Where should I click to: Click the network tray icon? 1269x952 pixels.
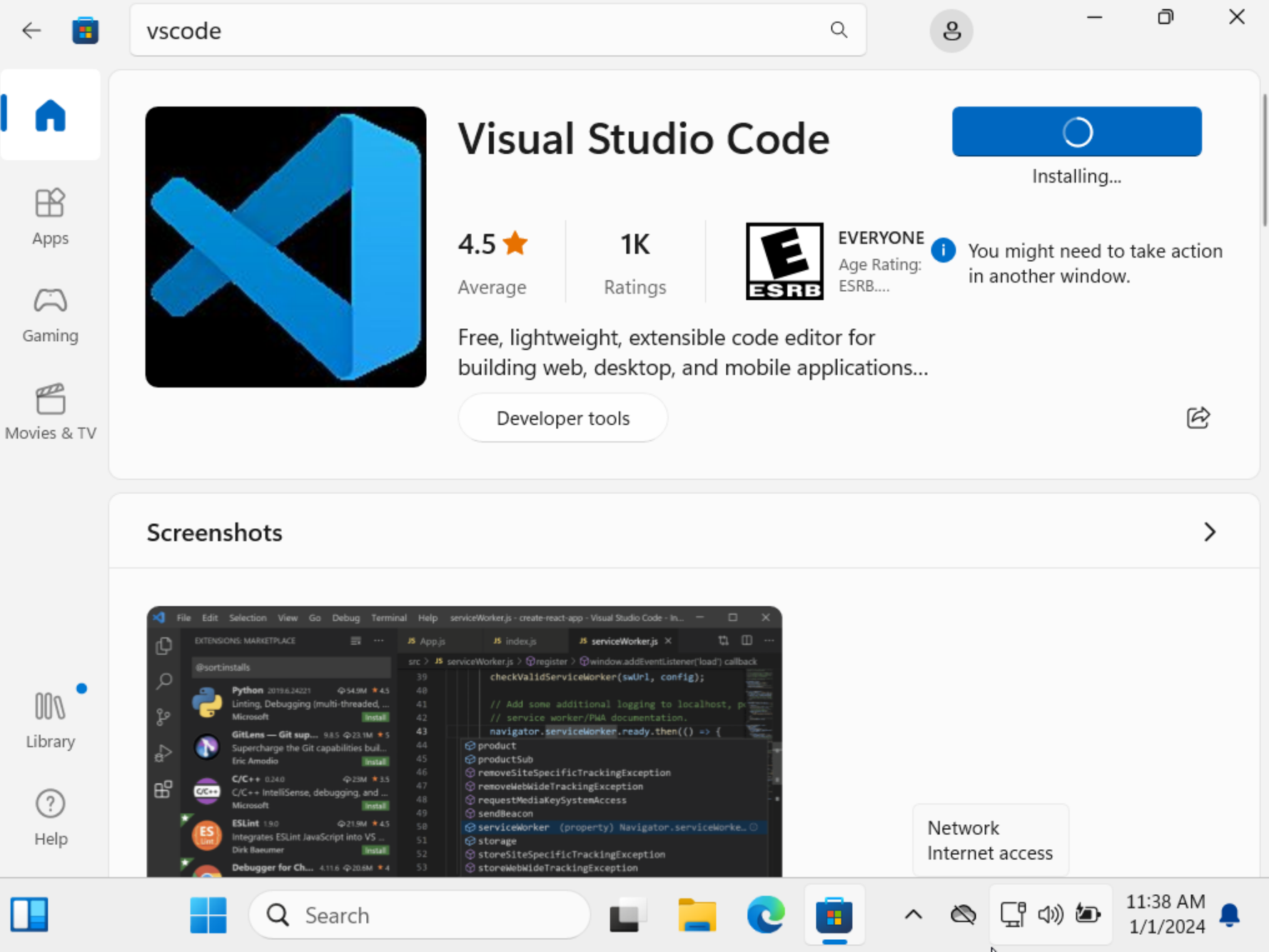[x=1012, y=914]
